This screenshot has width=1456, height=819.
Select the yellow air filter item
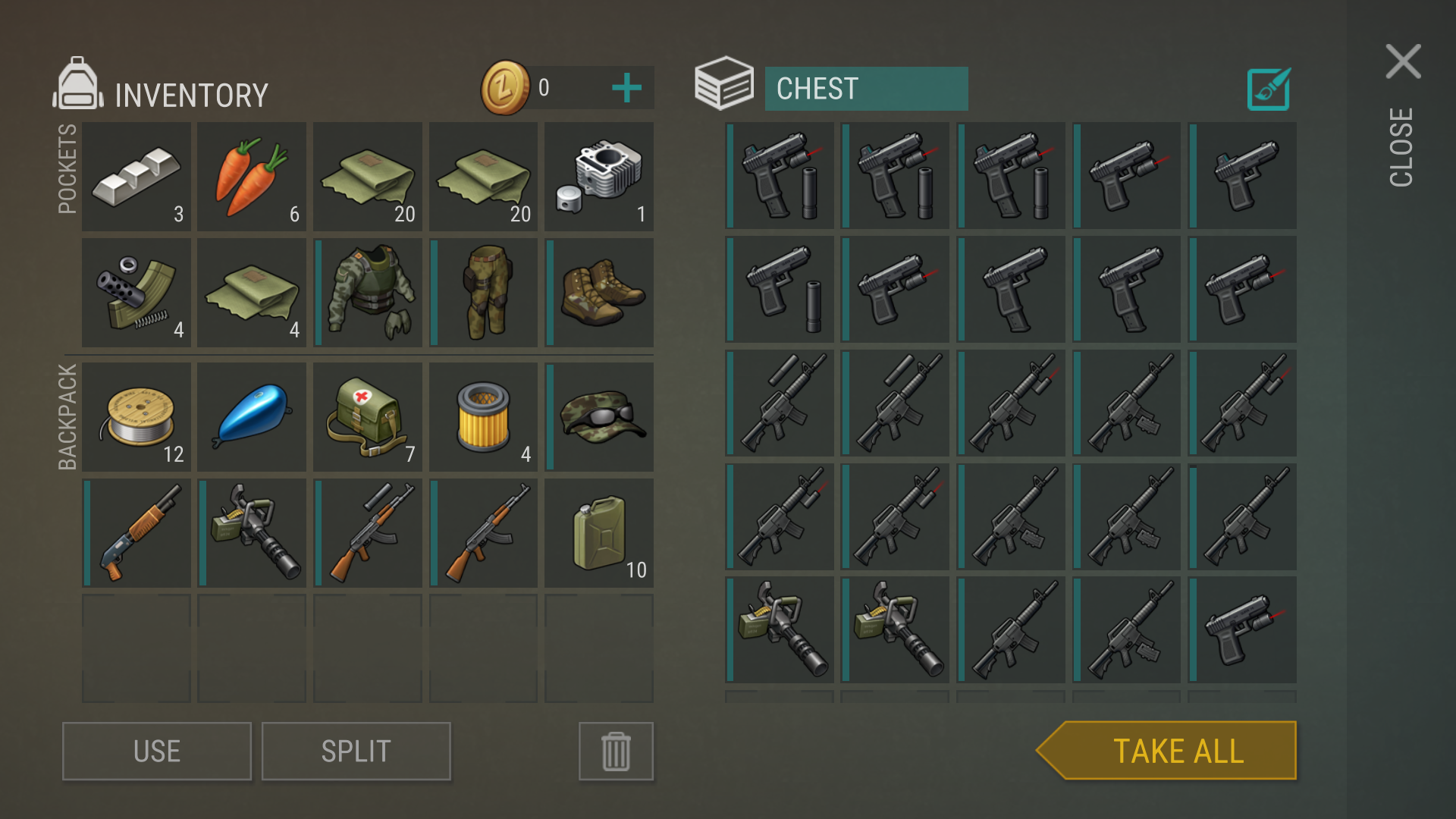point(483,416)
